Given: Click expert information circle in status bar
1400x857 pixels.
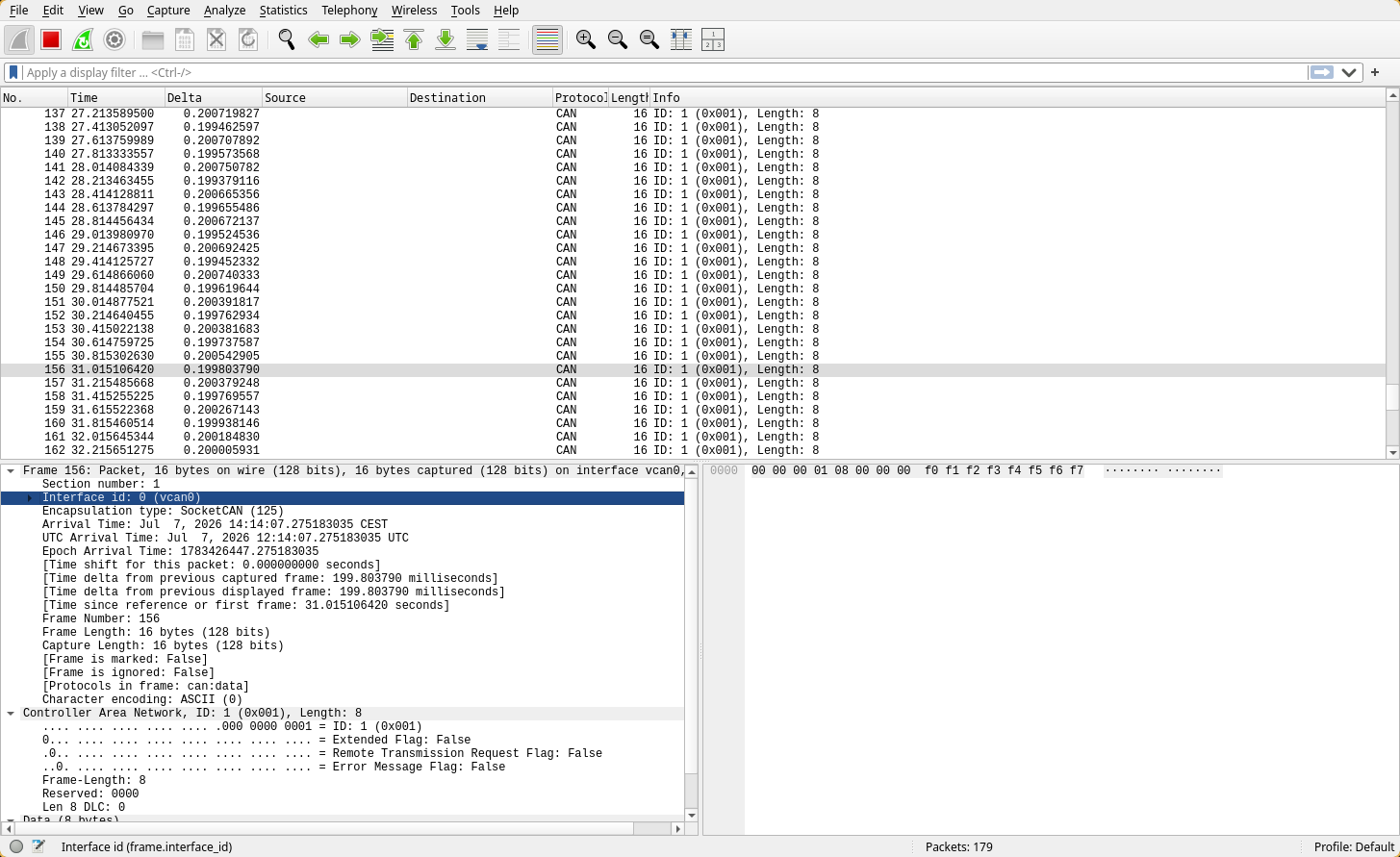Looking at the screenshot, I should point(16,846).
